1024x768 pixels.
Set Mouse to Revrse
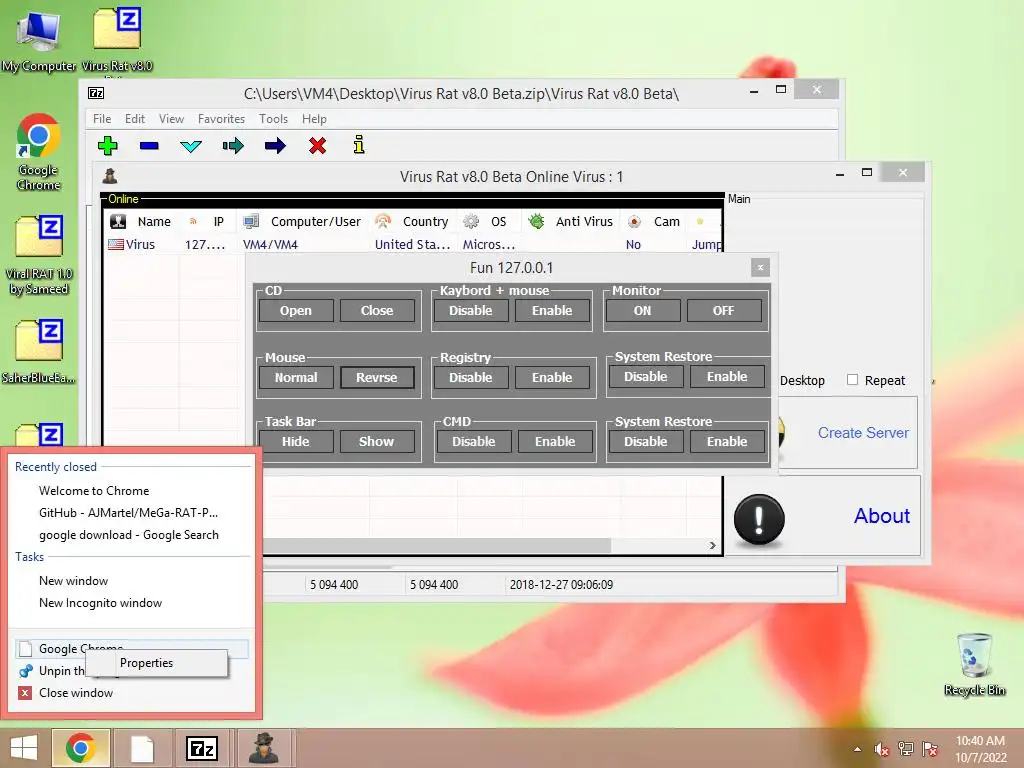(x=377, y=377)
